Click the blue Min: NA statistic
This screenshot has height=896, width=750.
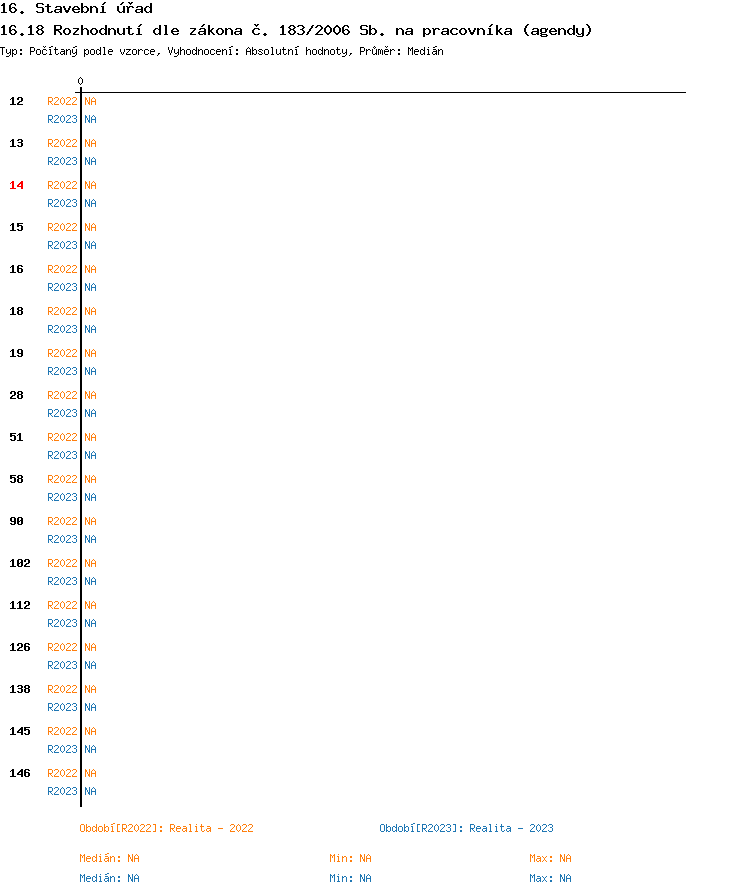[350, 878]
